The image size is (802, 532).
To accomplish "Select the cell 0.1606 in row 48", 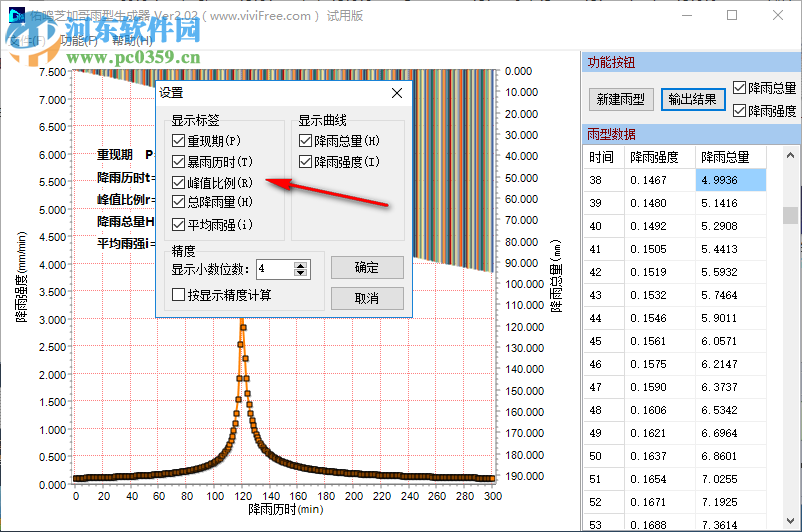I will click(x=659, y=410).
